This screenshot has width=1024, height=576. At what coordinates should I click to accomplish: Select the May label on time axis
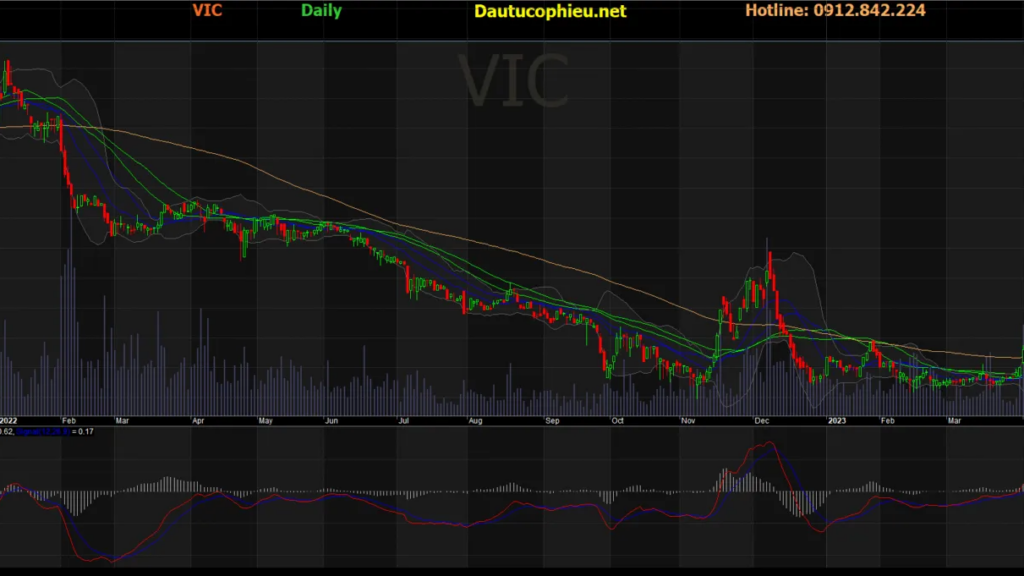click(x=266, y=421)
